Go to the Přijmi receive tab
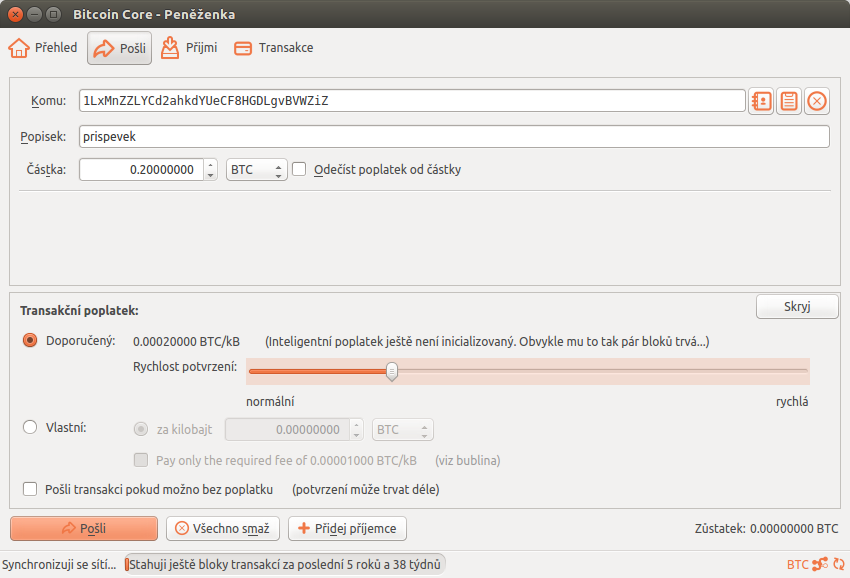This screenshot has height=578, width=850. 189,48
